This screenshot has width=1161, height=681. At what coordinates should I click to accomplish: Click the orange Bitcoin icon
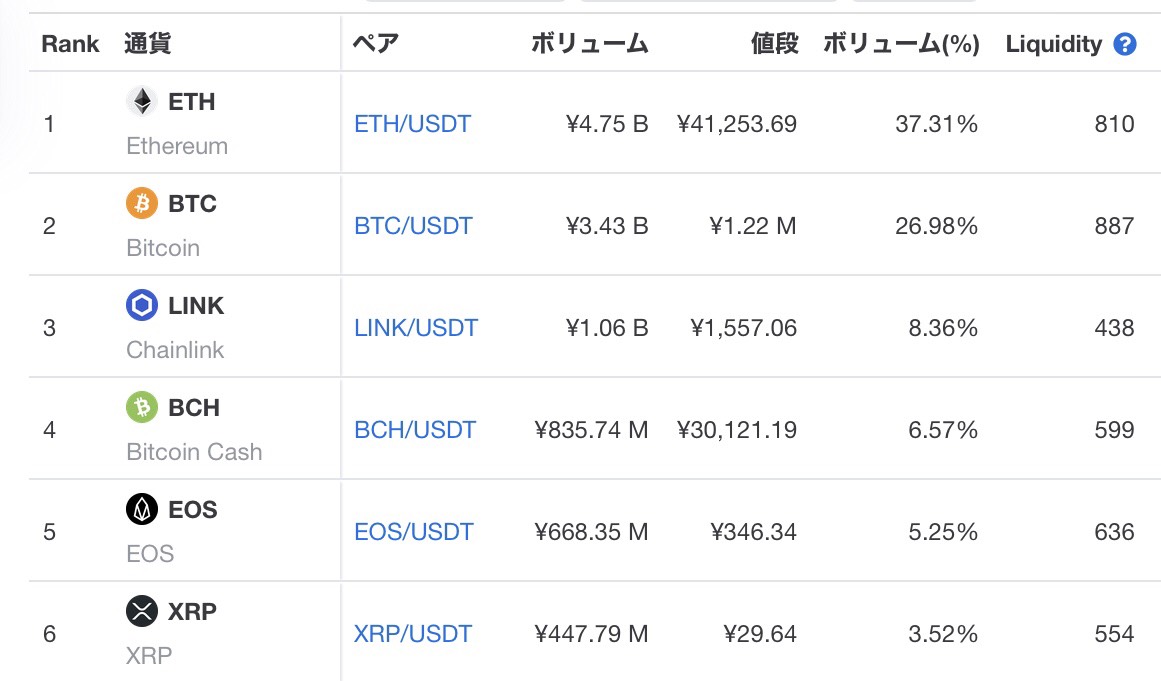141,203
